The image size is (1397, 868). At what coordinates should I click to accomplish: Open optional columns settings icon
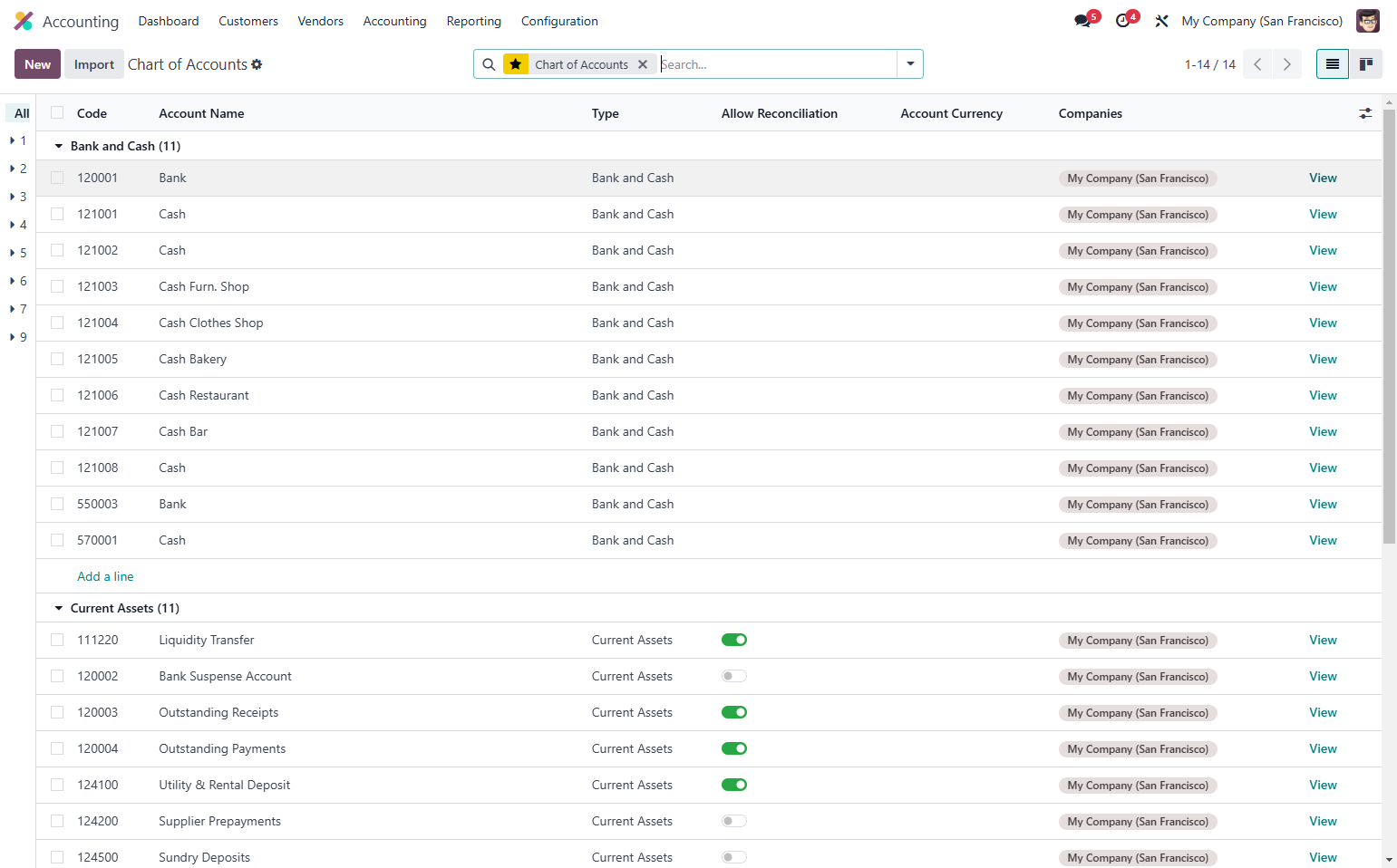(x=1365, y=113)
